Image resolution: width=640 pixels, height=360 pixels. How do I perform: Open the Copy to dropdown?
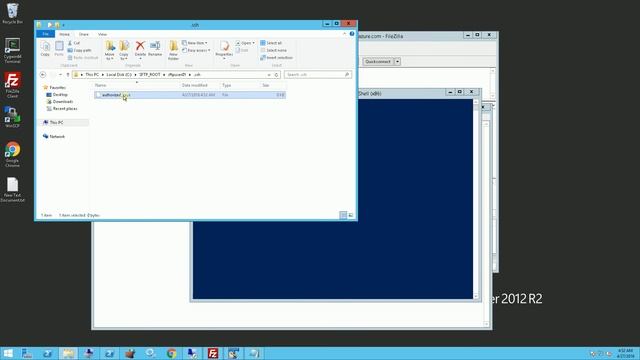pyautogui.click(x=124, y=50)
